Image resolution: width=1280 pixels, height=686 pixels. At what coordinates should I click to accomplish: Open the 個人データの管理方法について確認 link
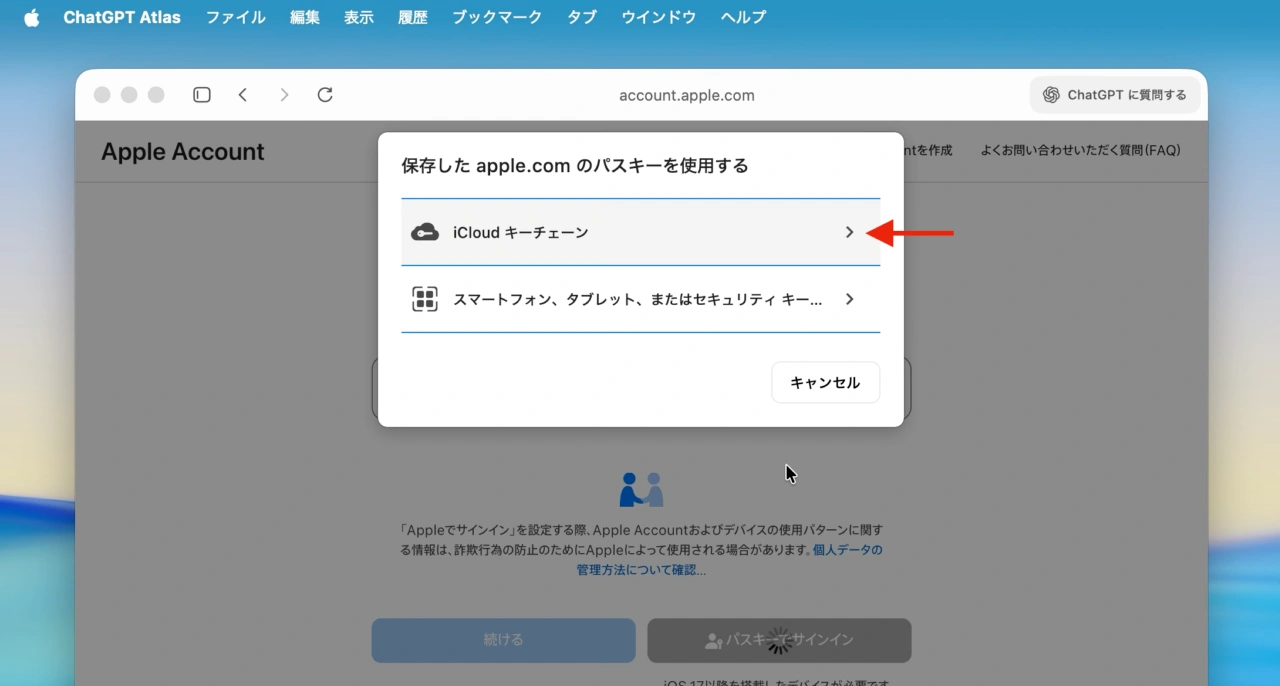pos(640,570)
